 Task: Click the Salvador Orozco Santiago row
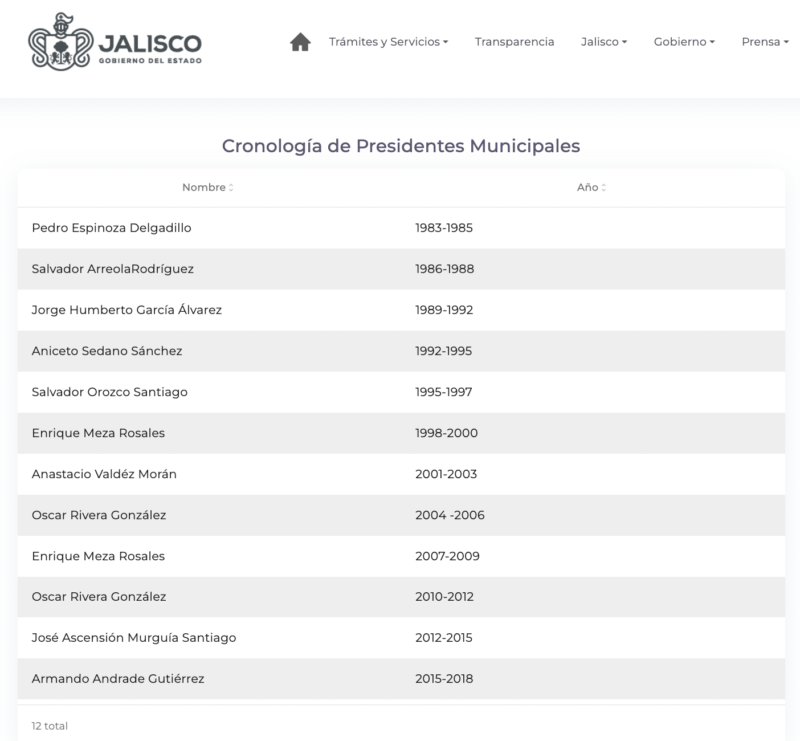pos(110,392)
